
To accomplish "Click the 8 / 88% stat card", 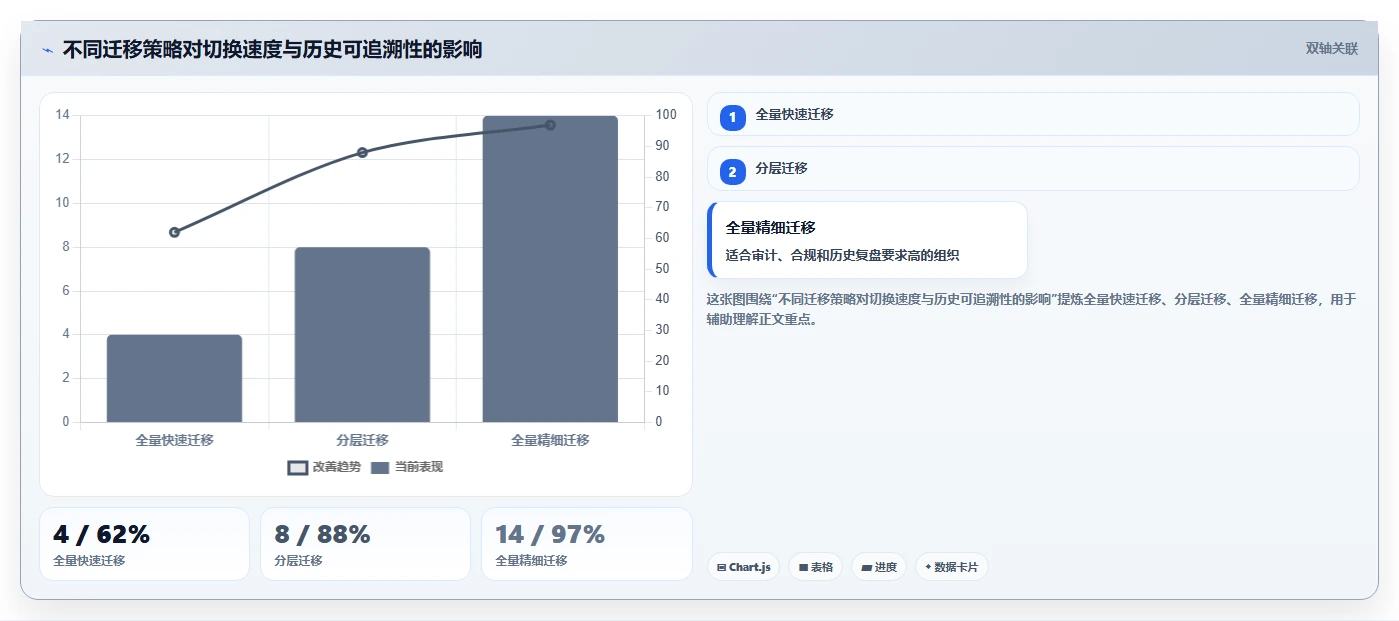I will coord(365,544).
